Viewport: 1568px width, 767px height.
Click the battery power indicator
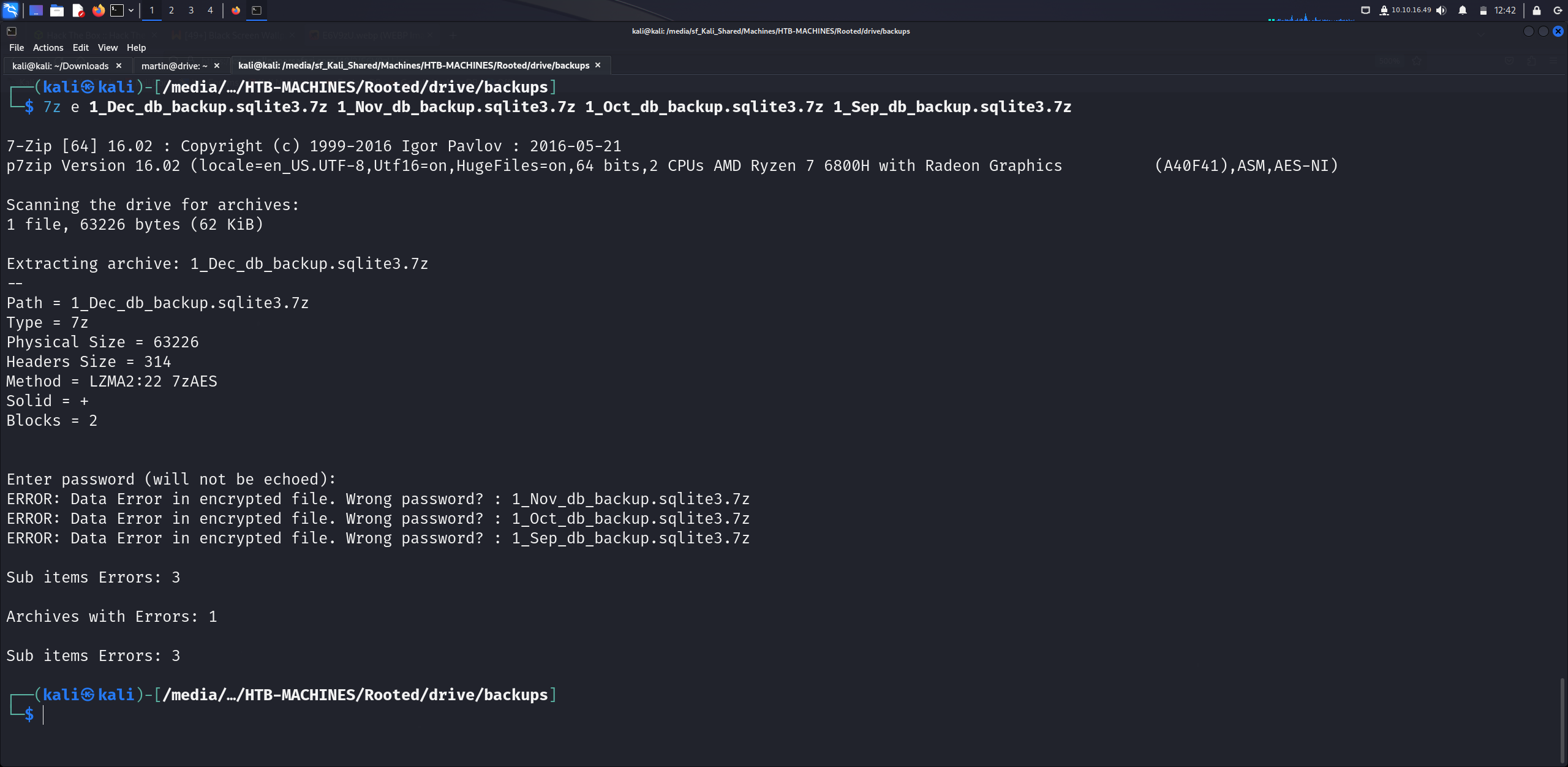coord(1483,10)
